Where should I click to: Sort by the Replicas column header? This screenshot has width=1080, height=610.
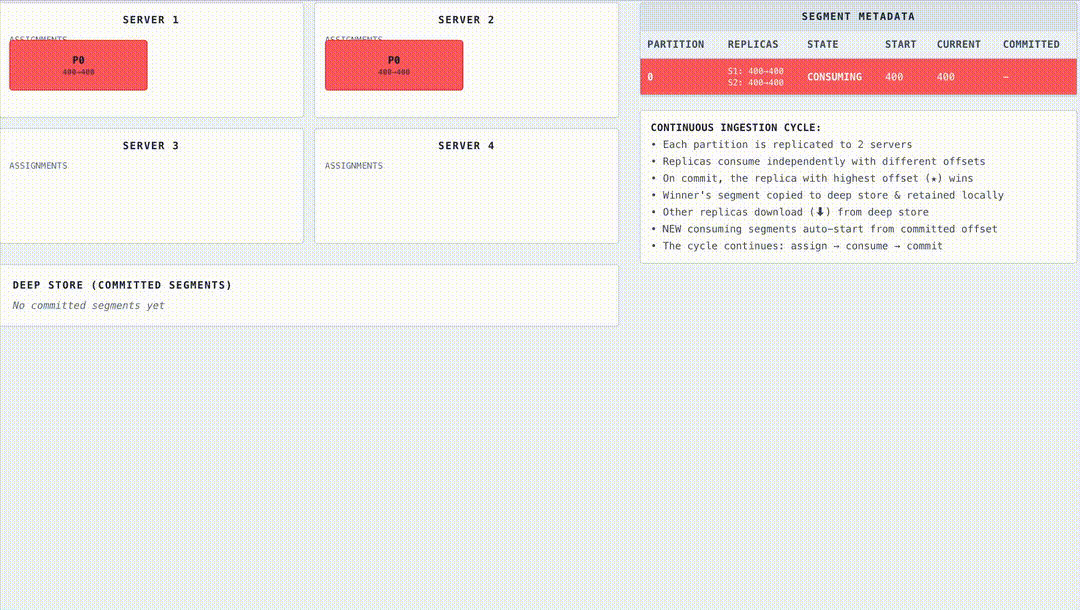[x=752, y=45]
